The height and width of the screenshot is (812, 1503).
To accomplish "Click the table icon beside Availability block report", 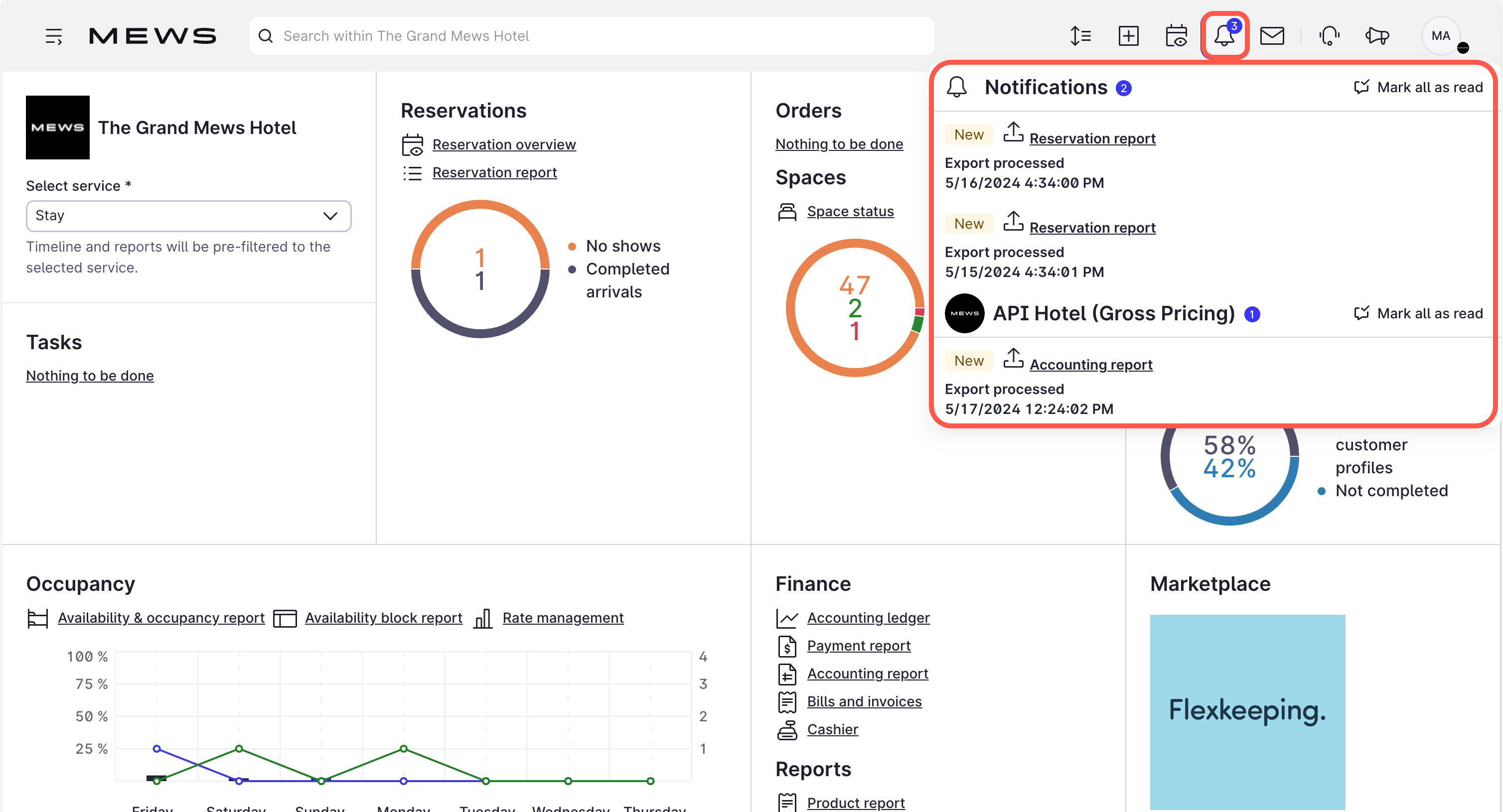I will point(285,618).
